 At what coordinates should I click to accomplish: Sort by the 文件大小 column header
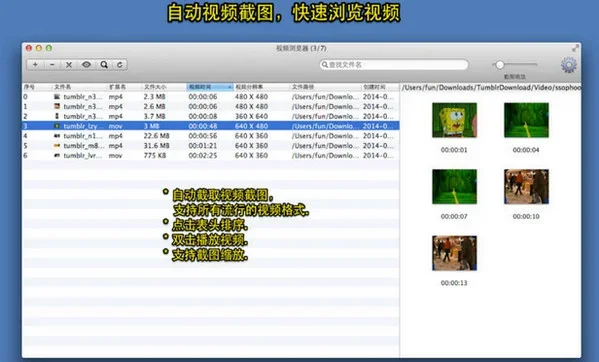click(x=155, y=87)
